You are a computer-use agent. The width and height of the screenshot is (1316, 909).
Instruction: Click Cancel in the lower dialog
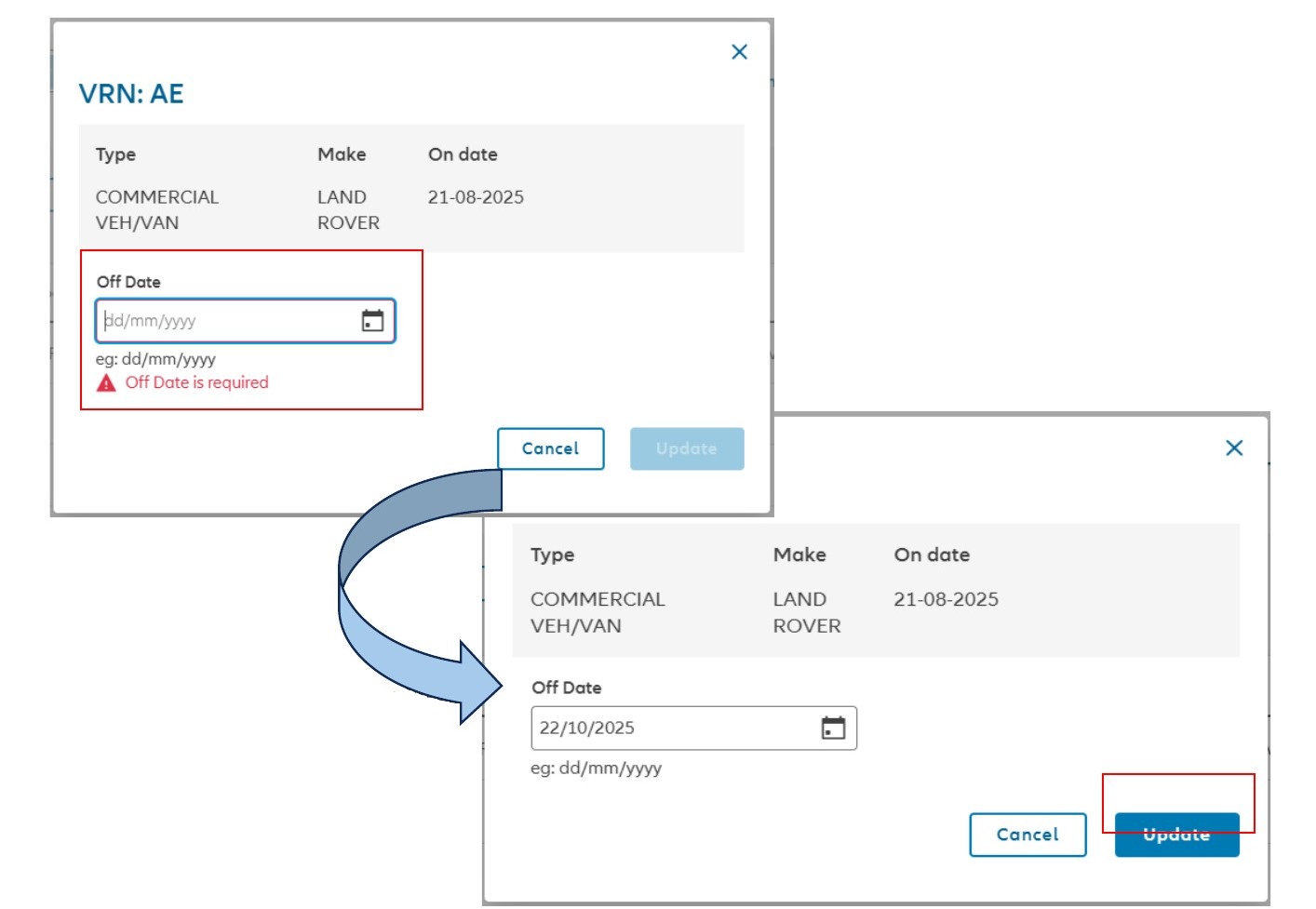(1027, 835)
